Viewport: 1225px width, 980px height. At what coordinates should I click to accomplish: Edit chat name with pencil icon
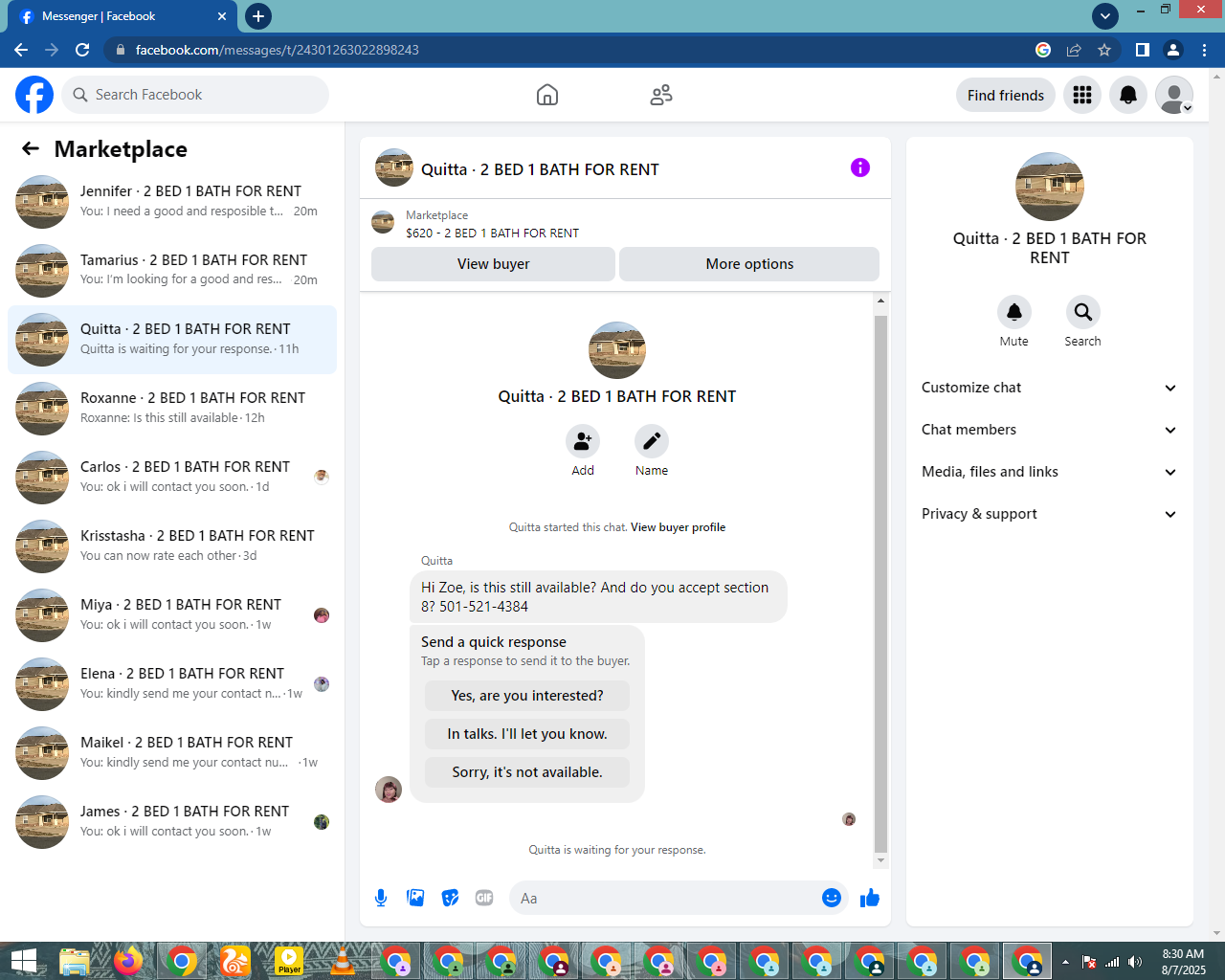pos(652,441)
